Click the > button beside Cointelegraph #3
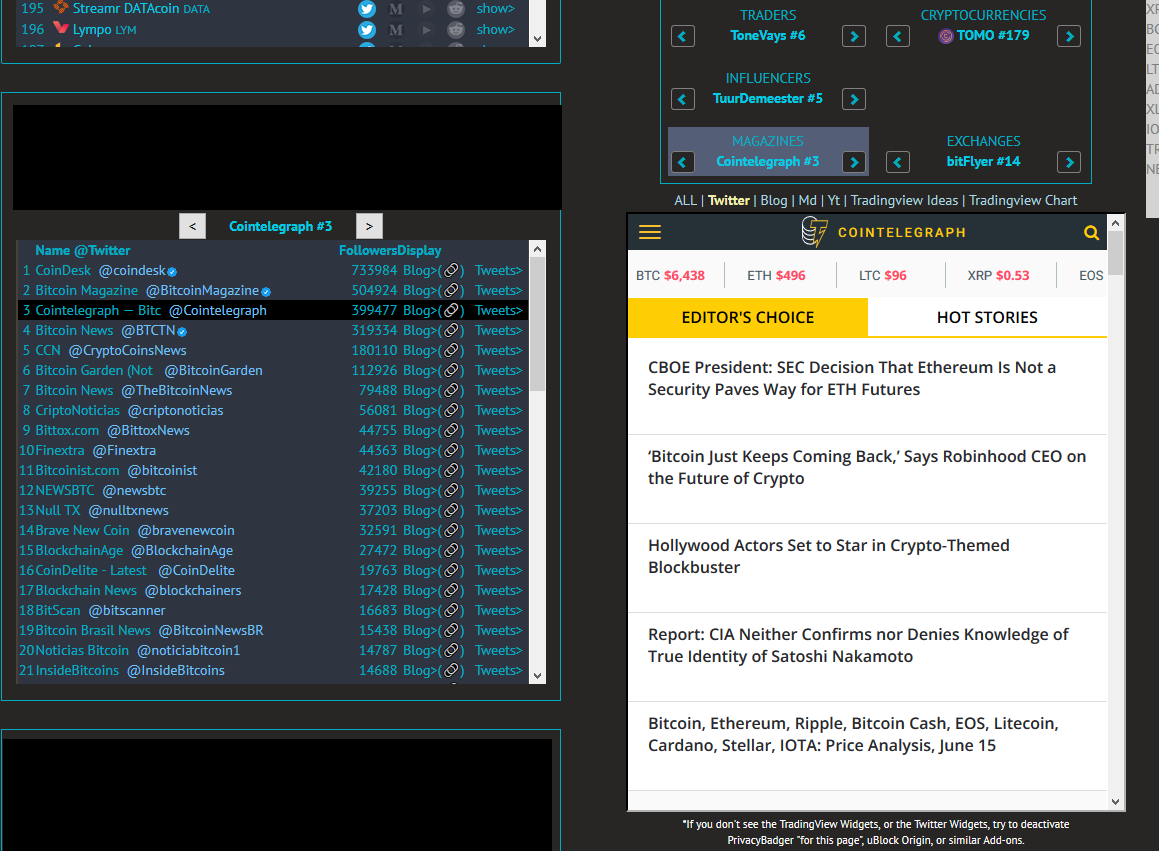 point(369,226)
